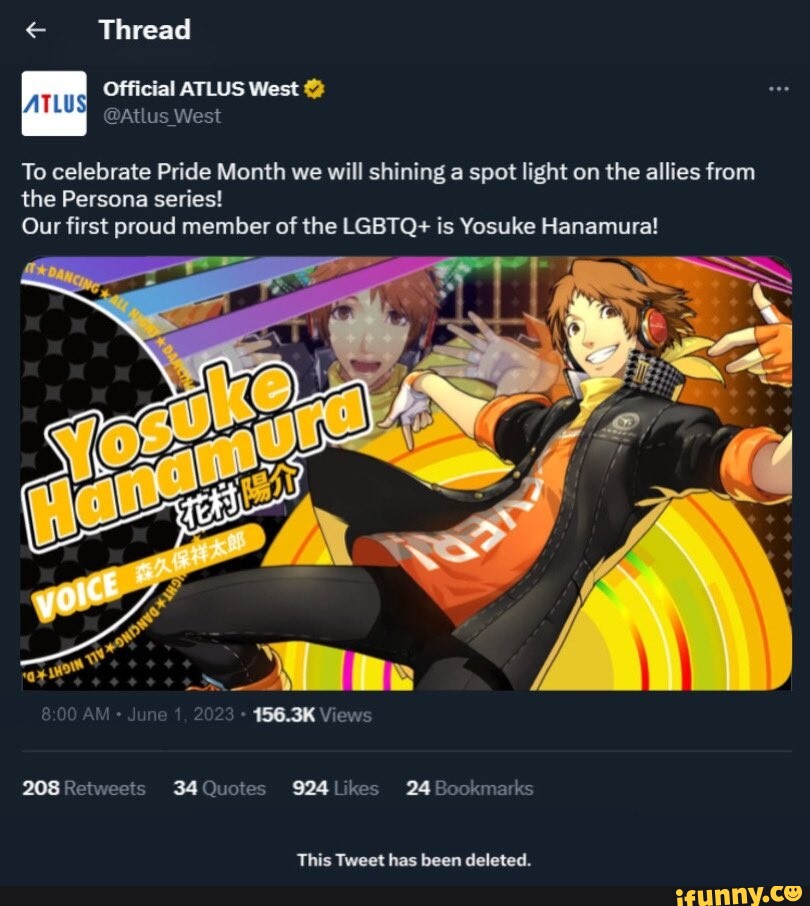Open the Yosuke Hanamura image
The image size is (810, 906).
click(x=406, y=473)
